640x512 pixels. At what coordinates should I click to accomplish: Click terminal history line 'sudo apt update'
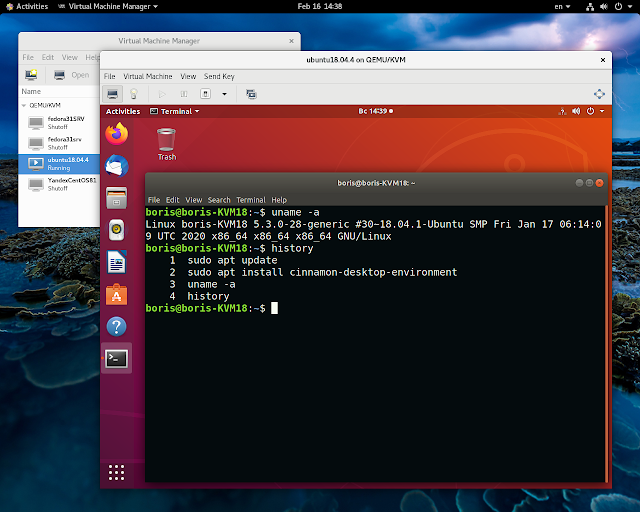click(x=232, y=260)
